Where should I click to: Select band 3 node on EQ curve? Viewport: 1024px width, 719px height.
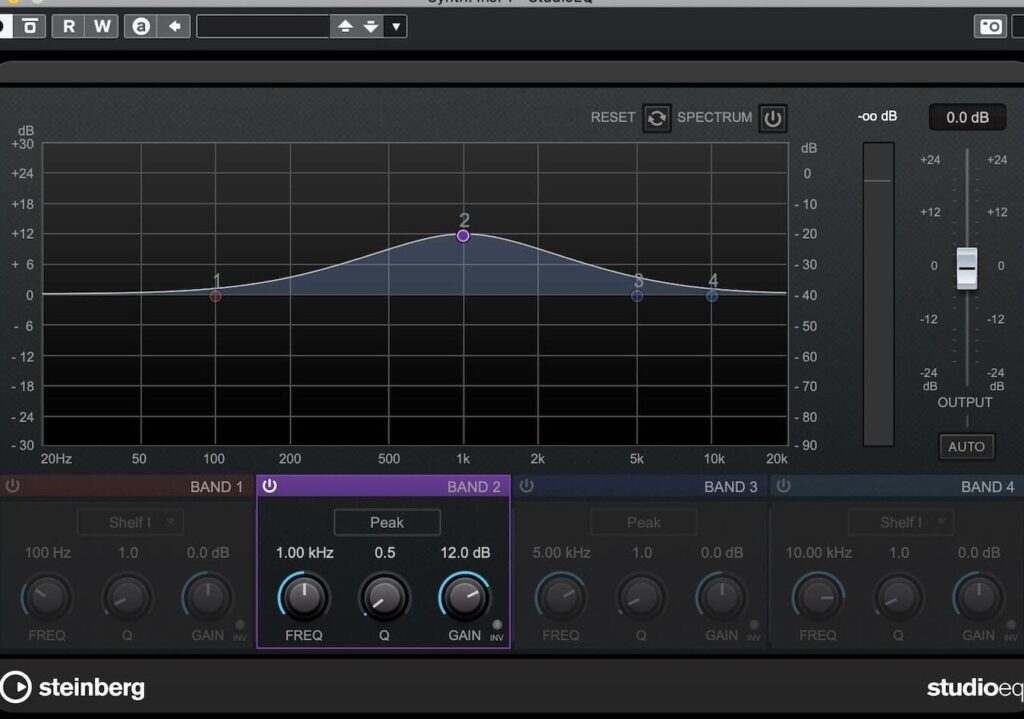pos(637,296)
